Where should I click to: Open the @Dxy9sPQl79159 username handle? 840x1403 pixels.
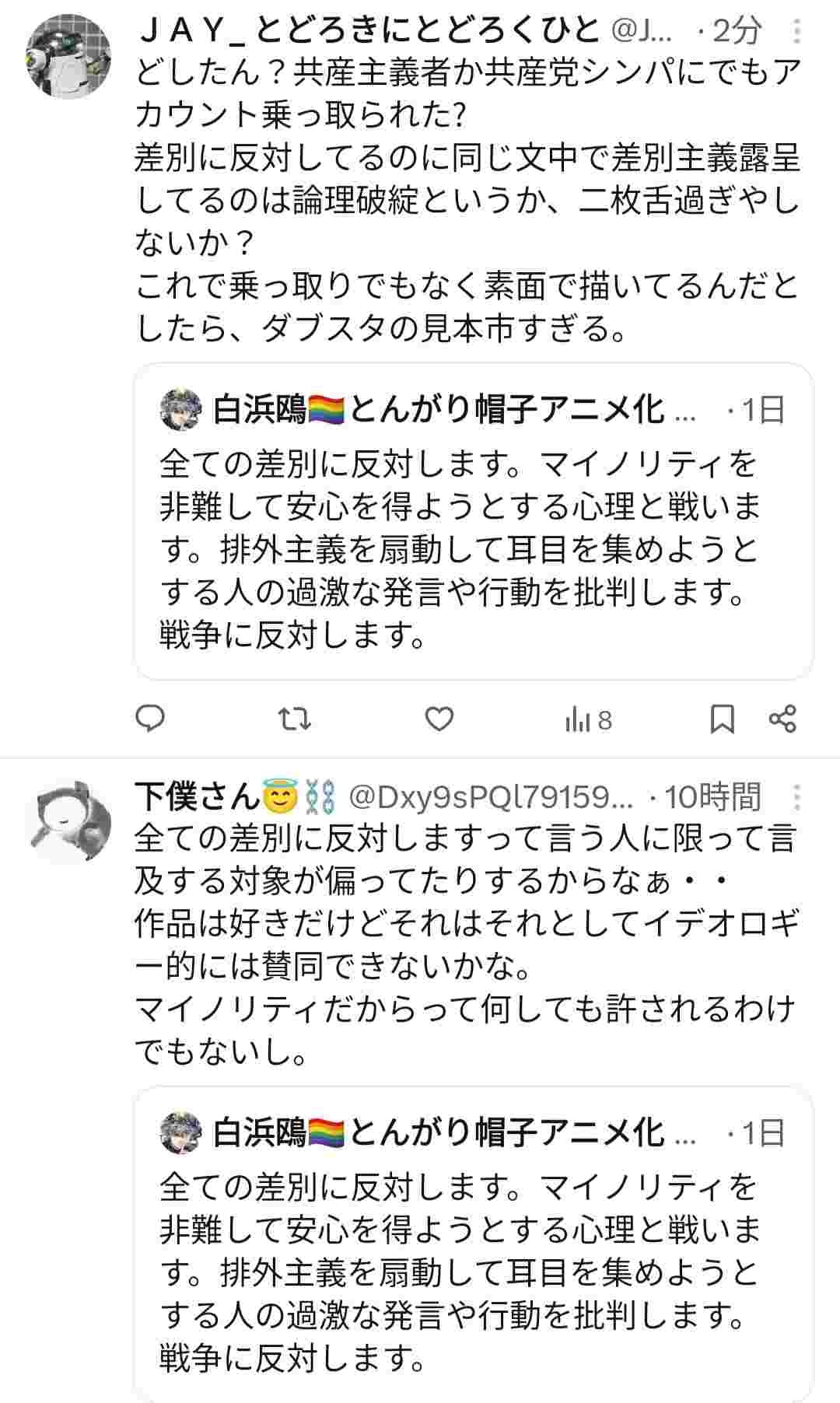(x=490, y=797)
